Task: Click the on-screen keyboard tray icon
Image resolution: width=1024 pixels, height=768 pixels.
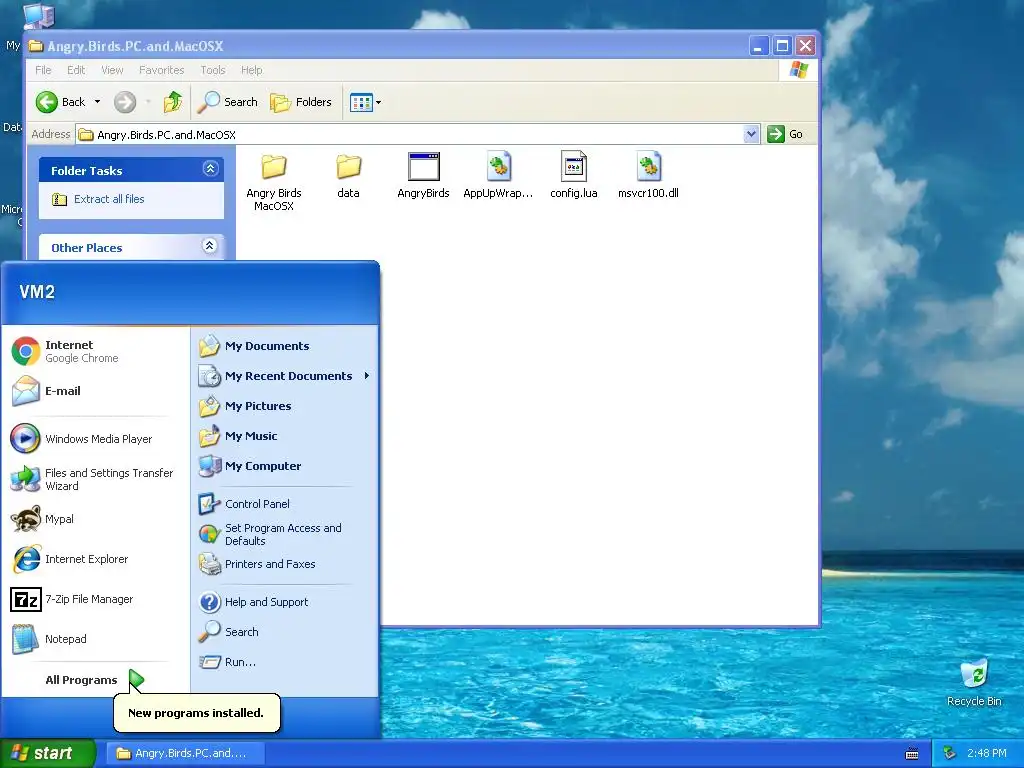Action: point(912,754)
